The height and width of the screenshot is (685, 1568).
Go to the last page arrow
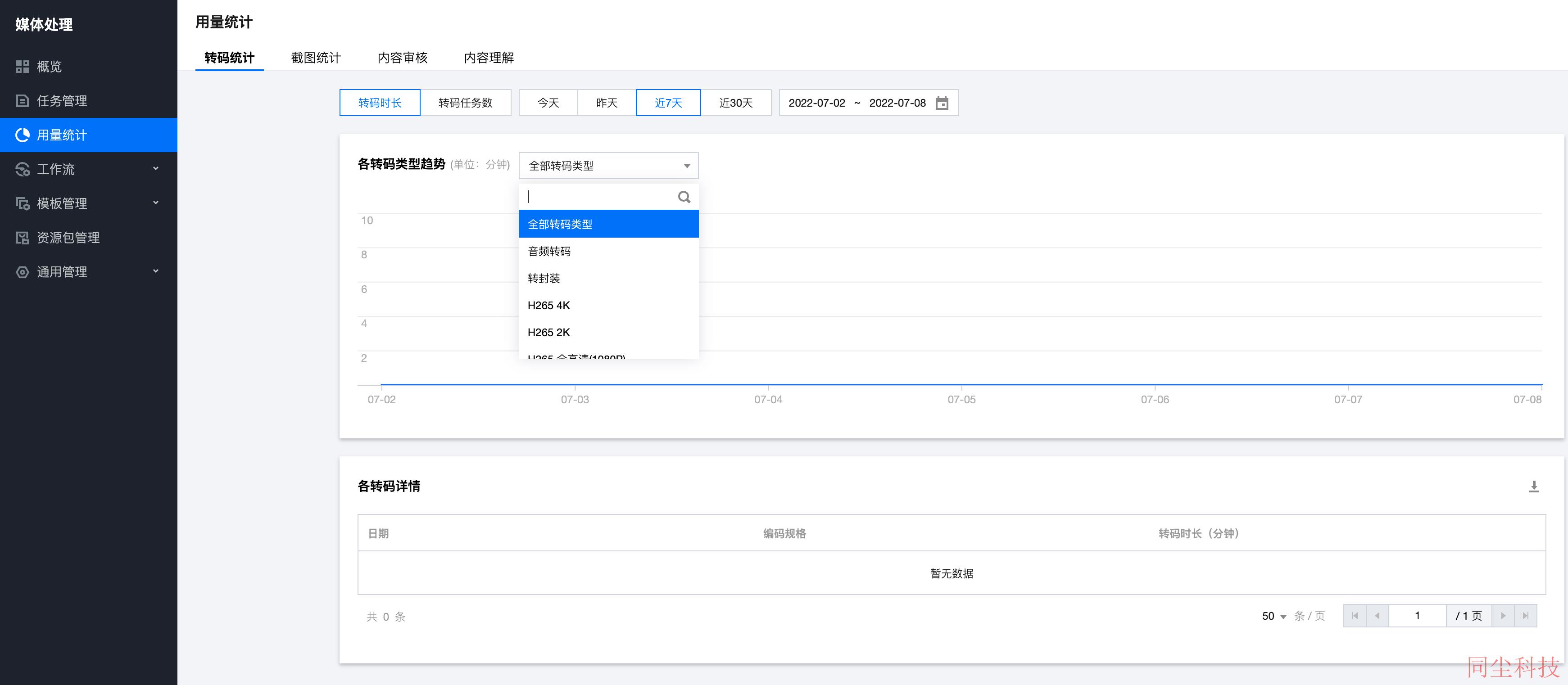1525,616
